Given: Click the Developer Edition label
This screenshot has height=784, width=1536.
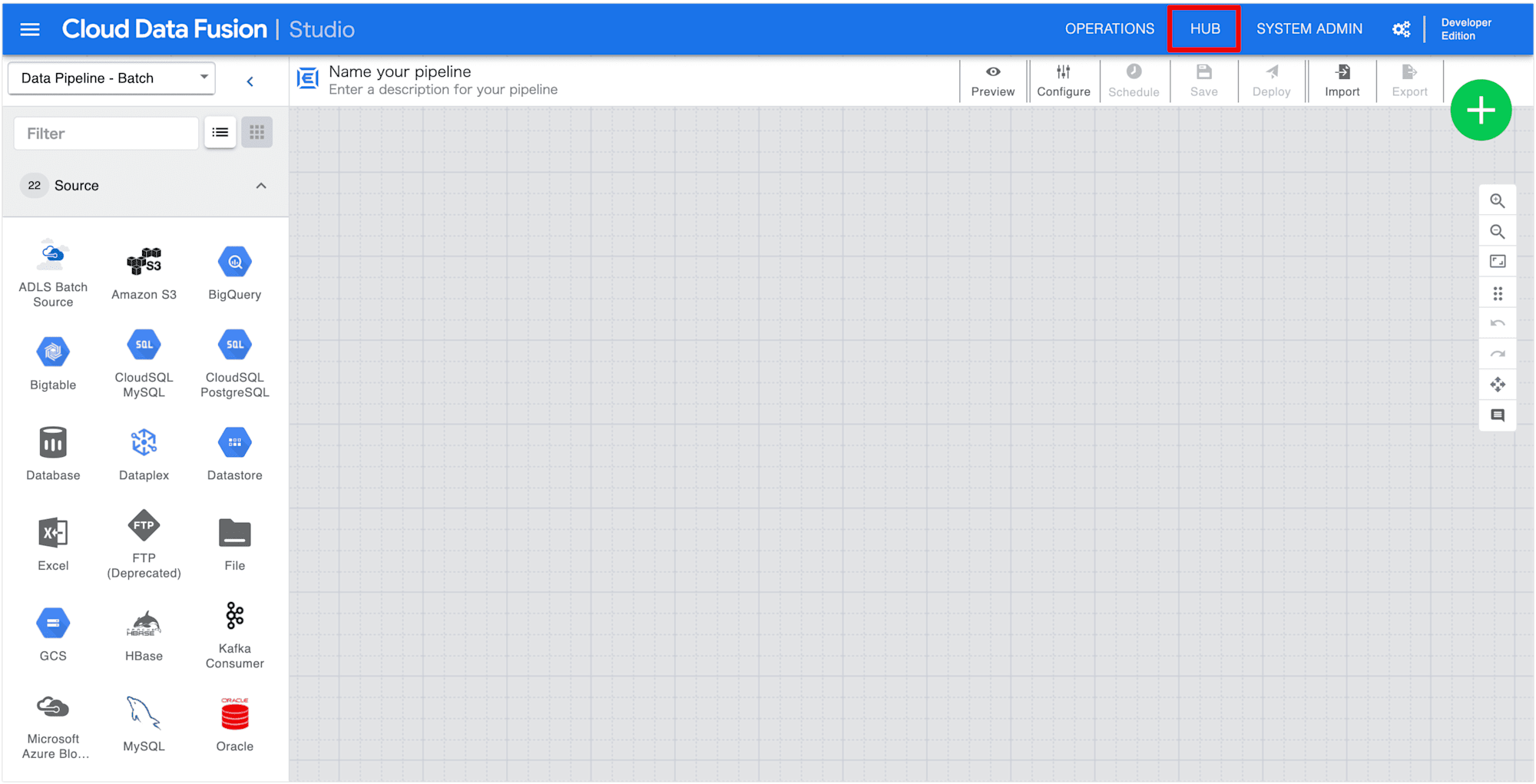Looking at the screenshot, I should coord(1466,29).
